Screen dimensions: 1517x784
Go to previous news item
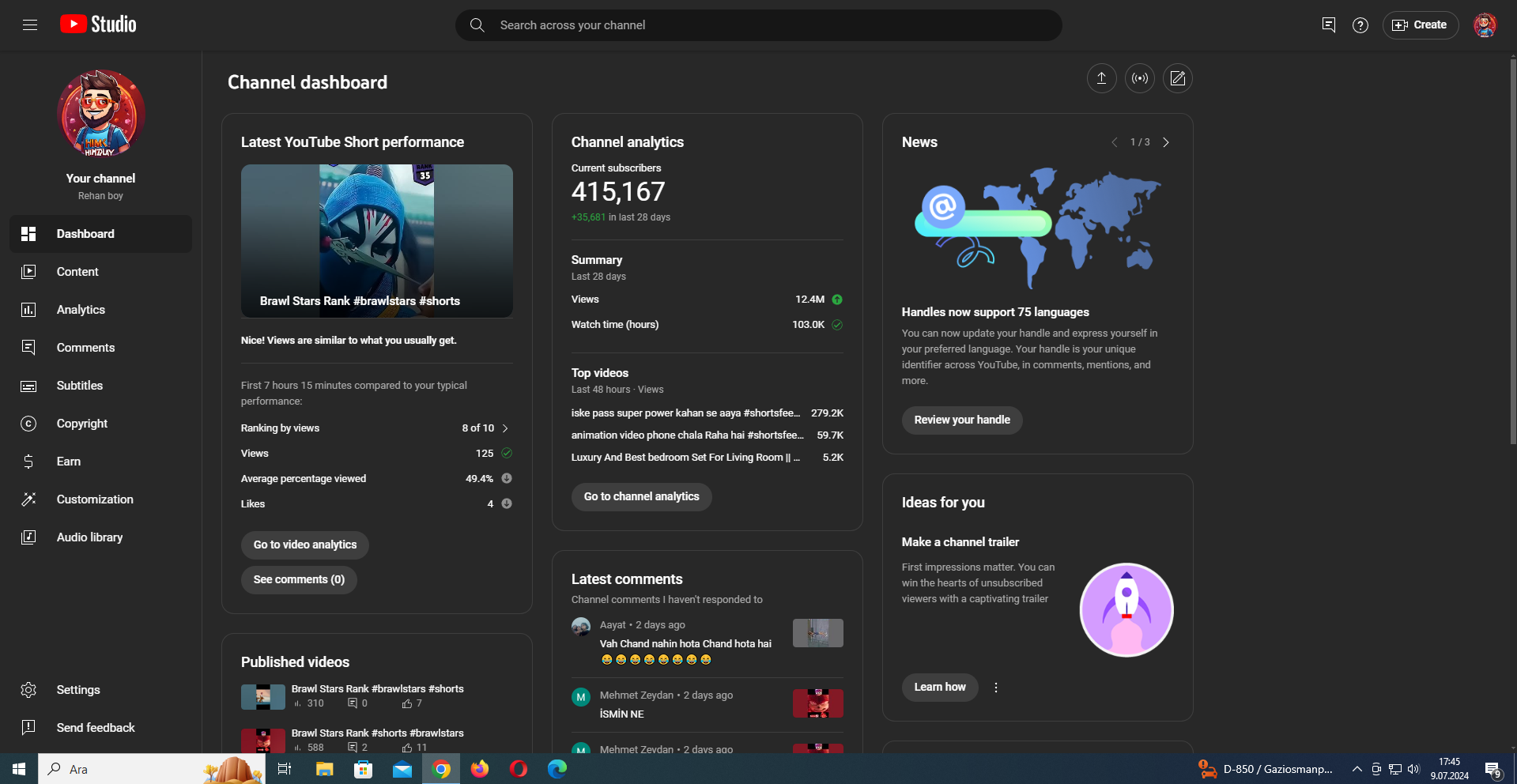click(1115, 142)
